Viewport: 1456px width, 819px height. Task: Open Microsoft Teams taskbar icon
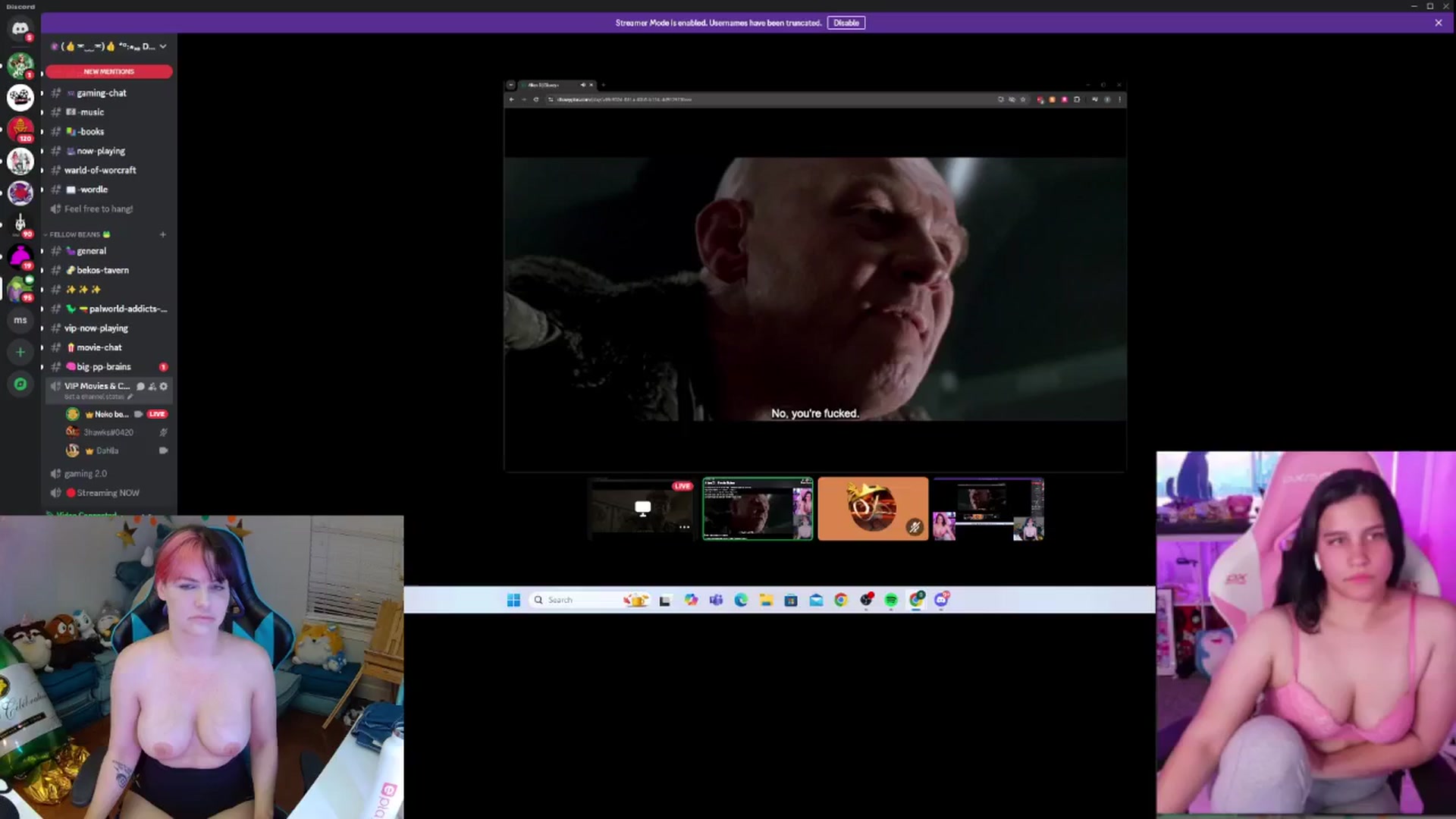pos(716,600)
